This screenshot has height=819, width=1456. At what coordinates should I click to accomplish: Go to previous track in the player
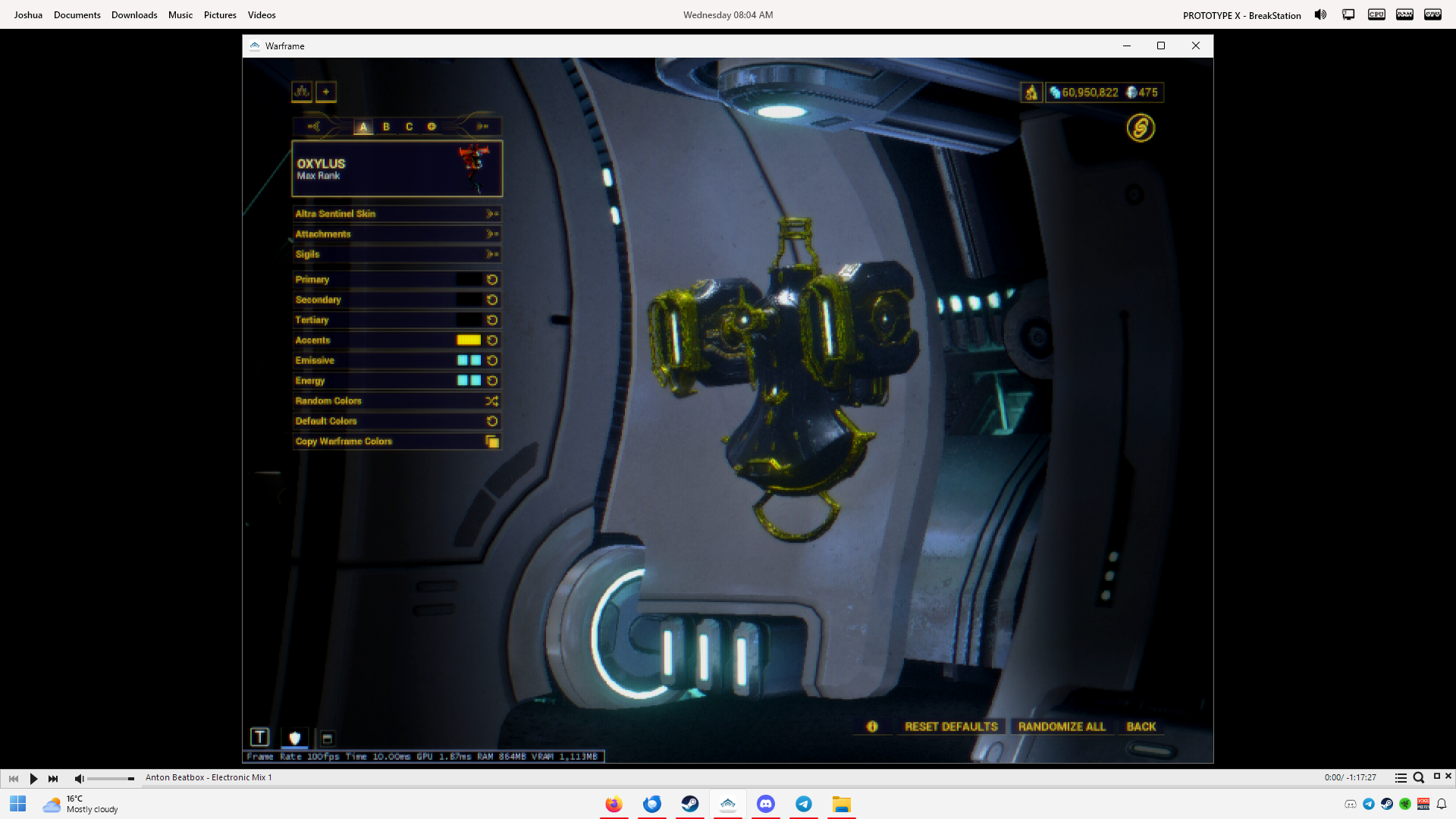[14, 778]
